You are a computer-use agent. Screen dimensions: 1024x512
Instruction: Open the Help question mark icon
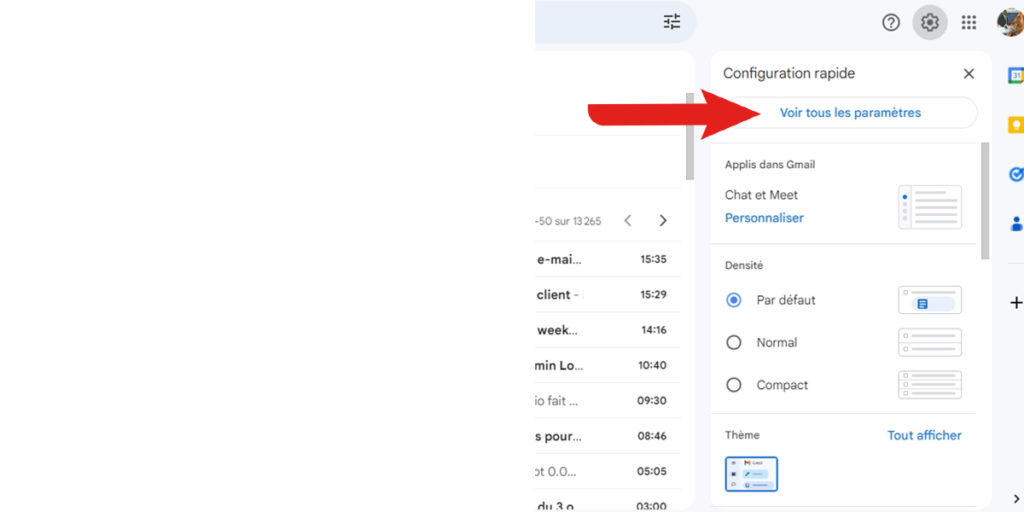point(891,22)
